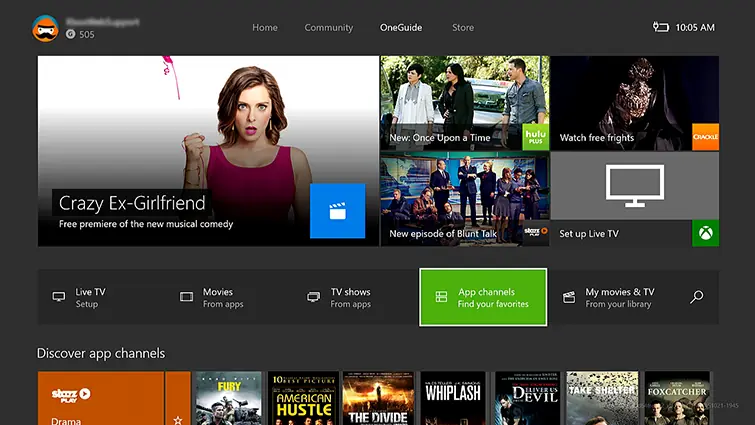The image size is (755, 425).
Task: Open New episode of Blunt Talk tile
Action: pos(465,199)
